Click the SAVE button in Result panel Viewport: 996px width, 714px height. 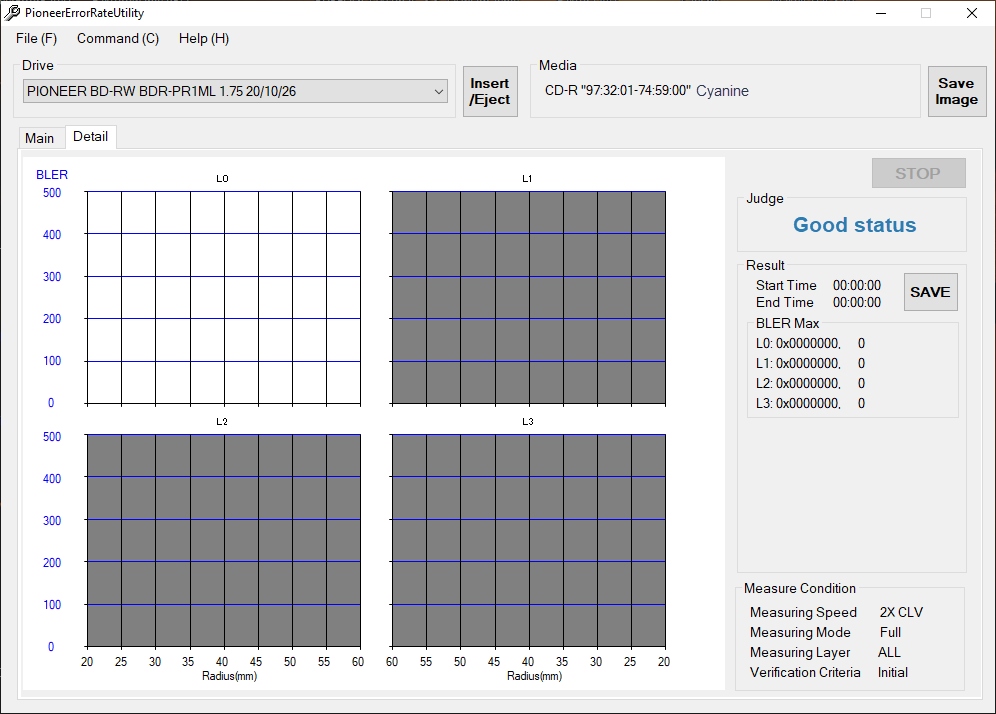pyautogui.click(x=929, y=292)
